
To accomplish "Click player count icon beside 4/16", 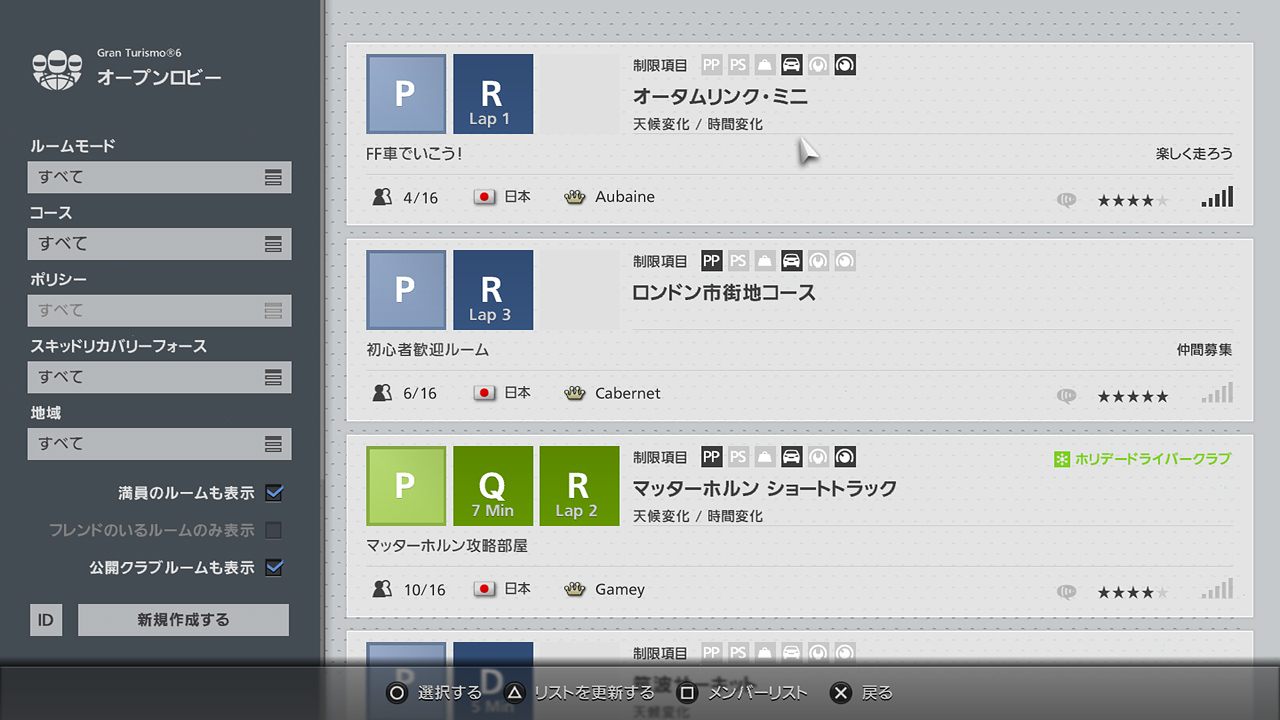I will pyautogui.click(x=382, y=197).
